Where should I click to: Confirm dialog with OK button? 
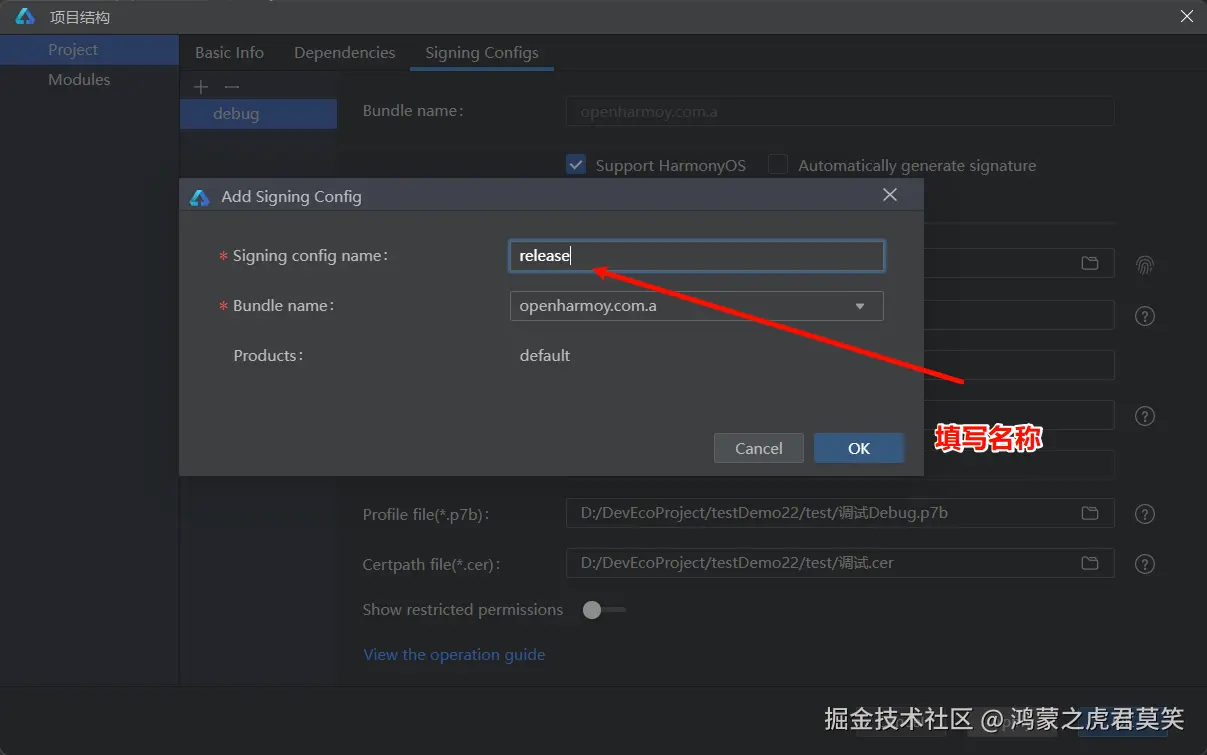click(859, 448)
